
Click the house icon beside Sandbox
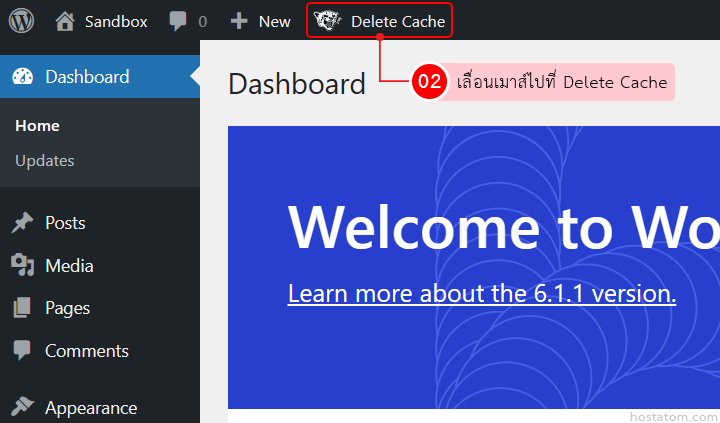(x=65, y=20)
